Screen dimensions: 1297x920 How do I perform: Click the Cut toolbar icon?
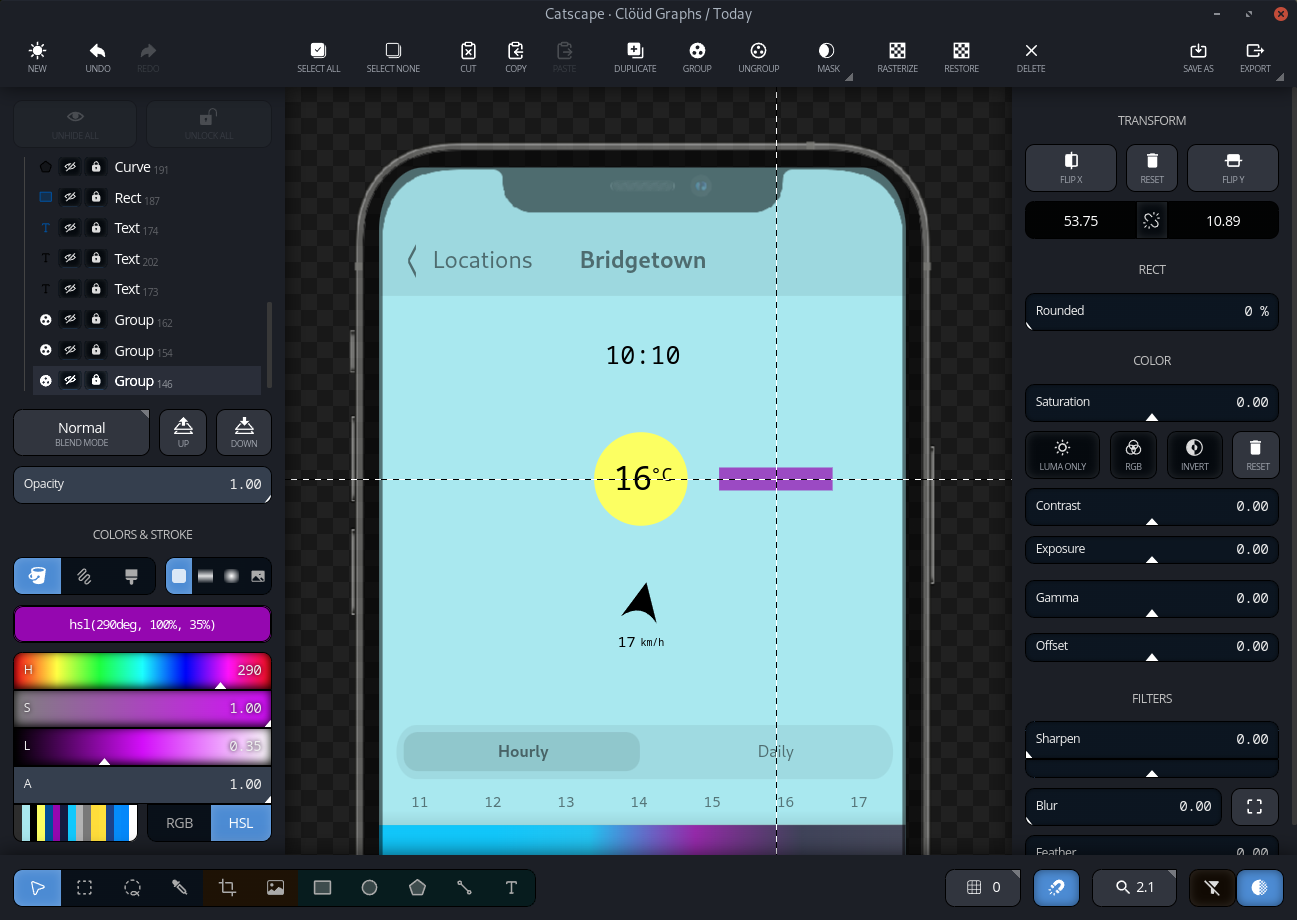pyautogui.click(x=468, y=58)
